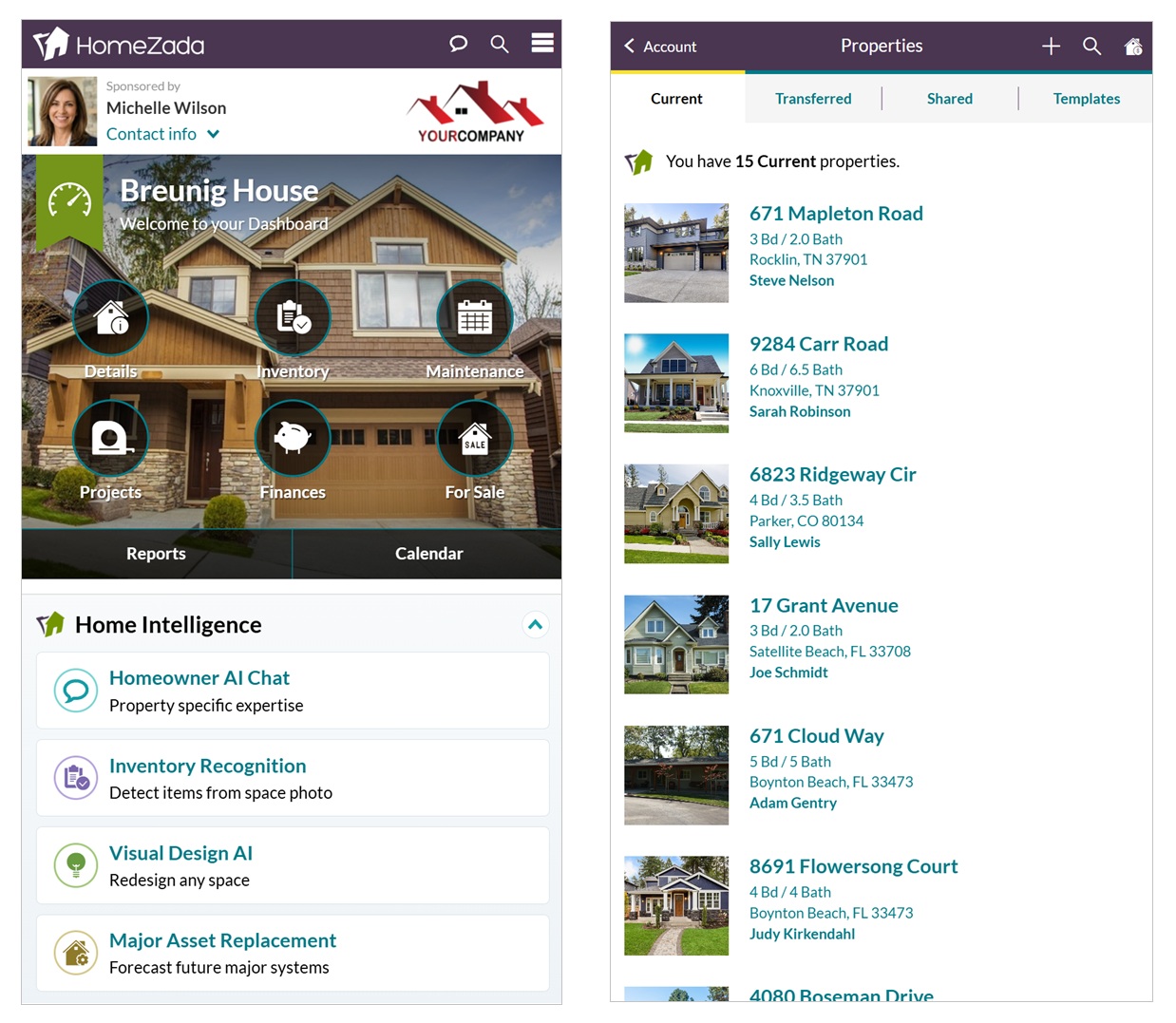Viewport: 1176px width, 1023px height.
Task: Open 8691 Flowersong Court property
Action: [853, 866]
